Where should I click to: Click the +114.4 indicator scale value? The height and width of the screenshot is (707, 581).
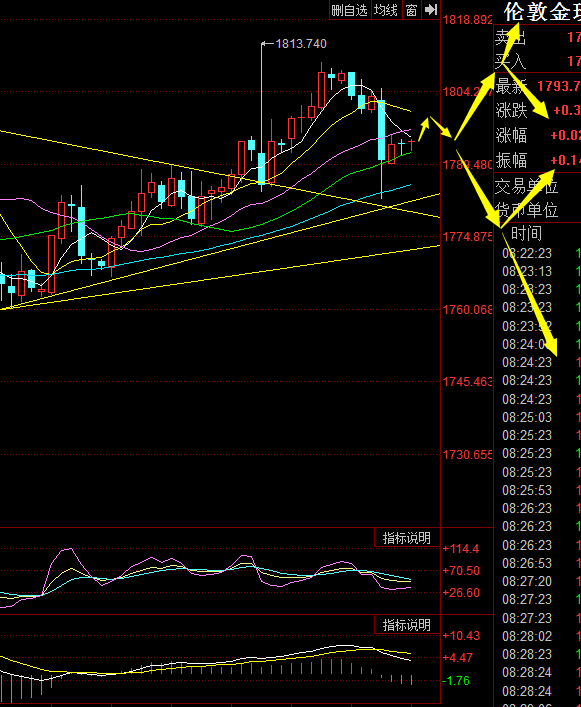pos(461,549)
